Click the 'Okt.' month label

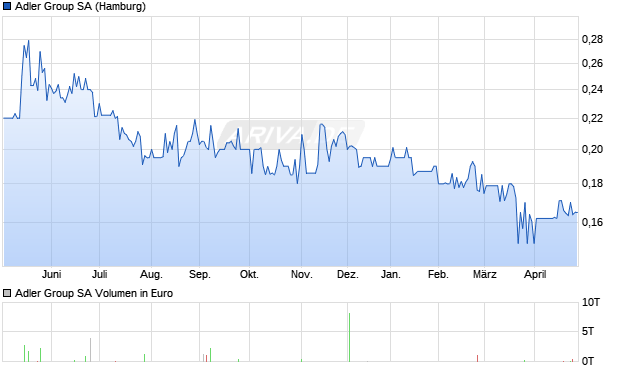point(249,274)
